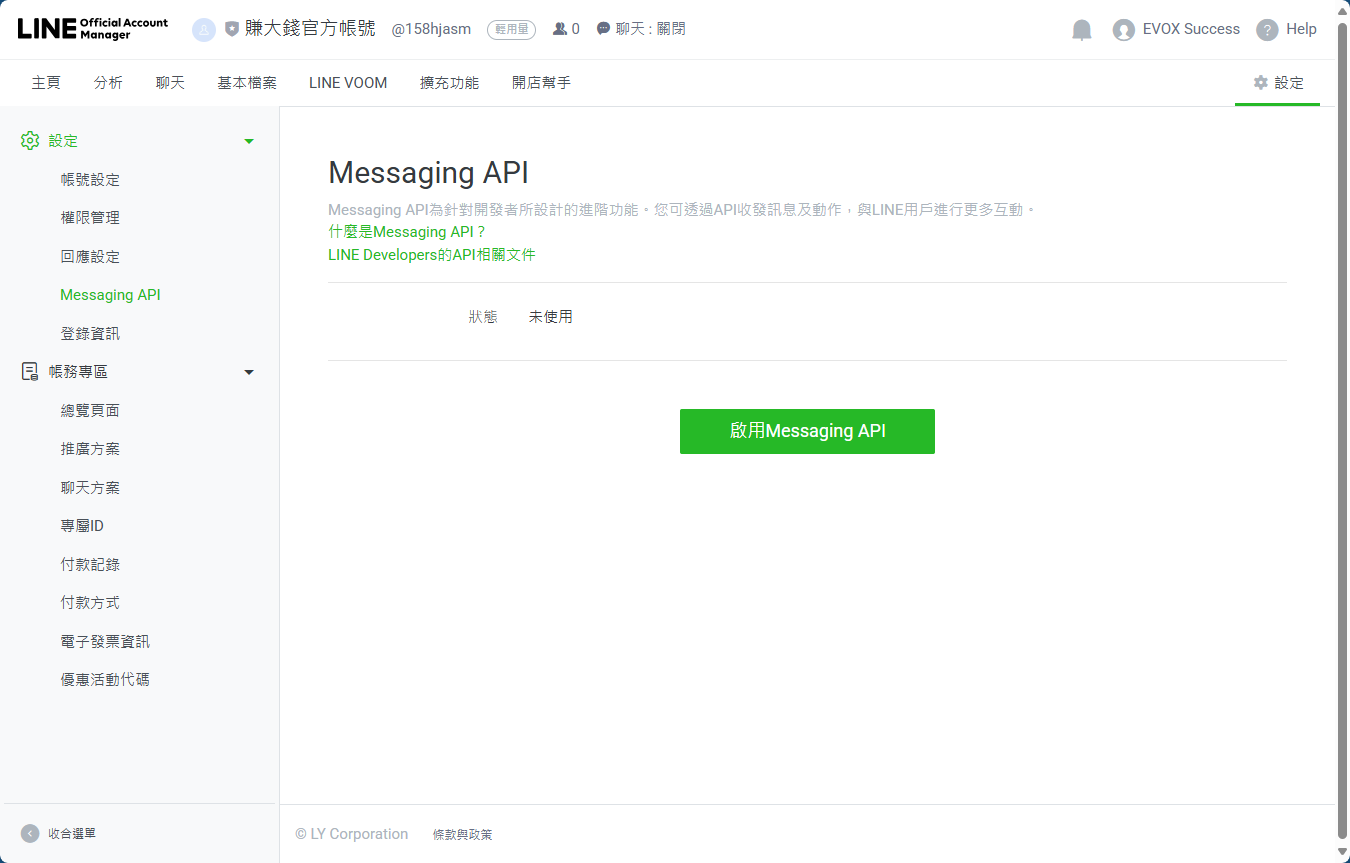Open the 基本檔案 tab
This screenshot has width=1350, height=863.
(x=247, y=83)
